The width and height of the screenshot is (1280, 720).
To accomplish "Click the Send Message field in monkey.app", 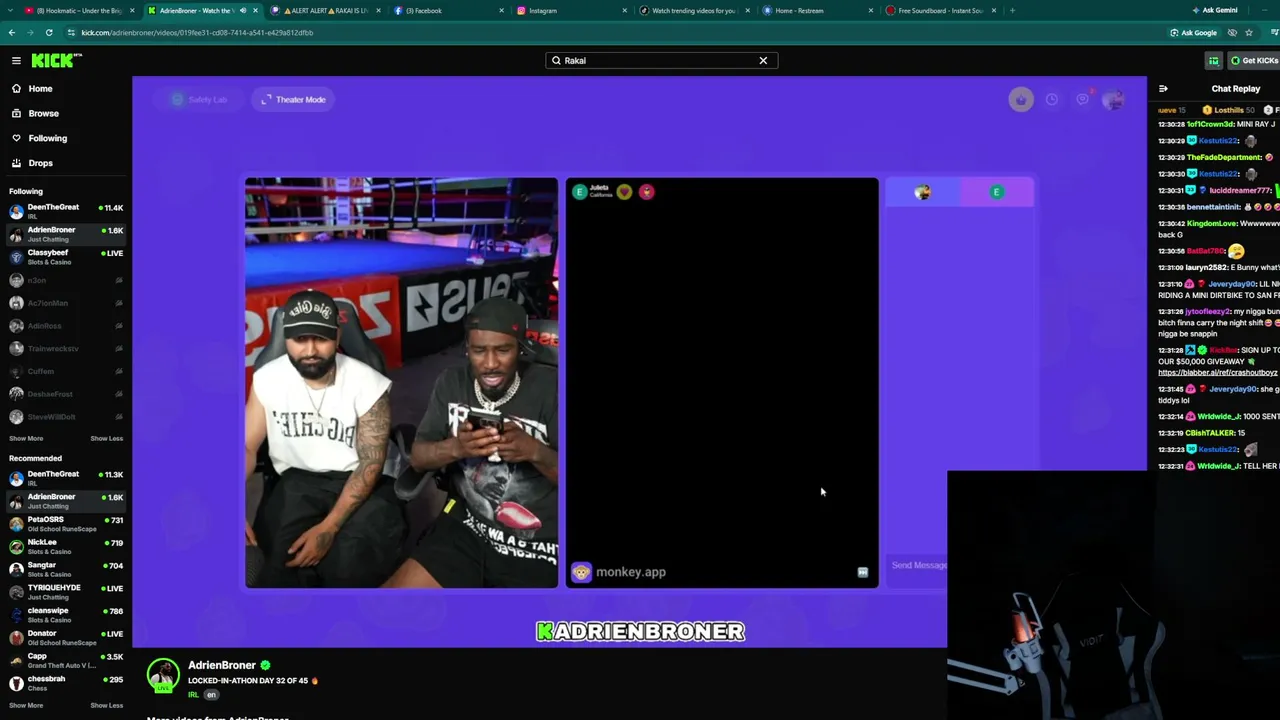I will click(x=918, y=565).
